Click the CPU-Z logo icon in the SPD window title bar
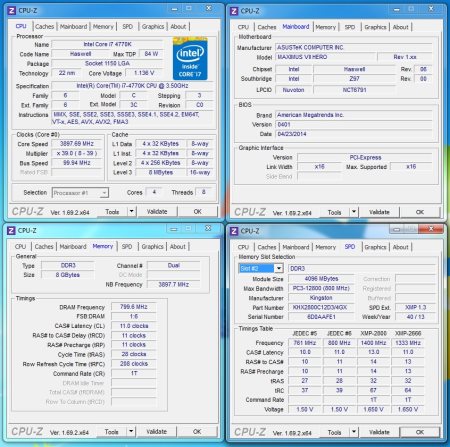The image size is (450, 447). click(x=234, y=231)
